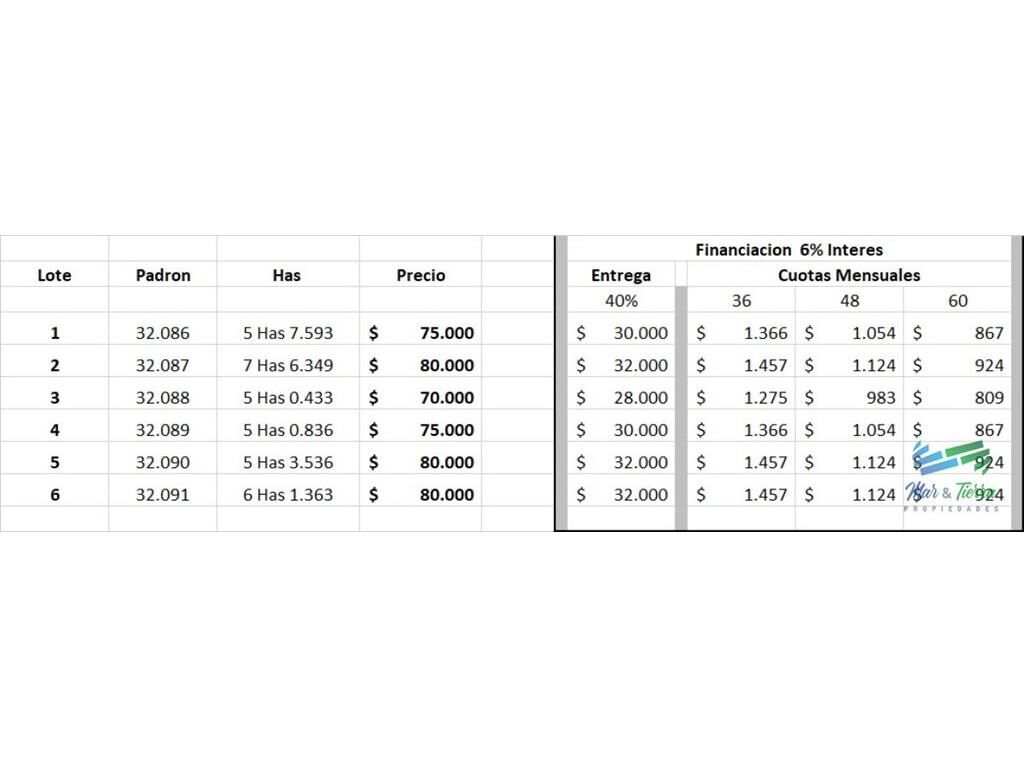Click the Has column header
The image size is (1024, 768).
(x=286, y=275)
